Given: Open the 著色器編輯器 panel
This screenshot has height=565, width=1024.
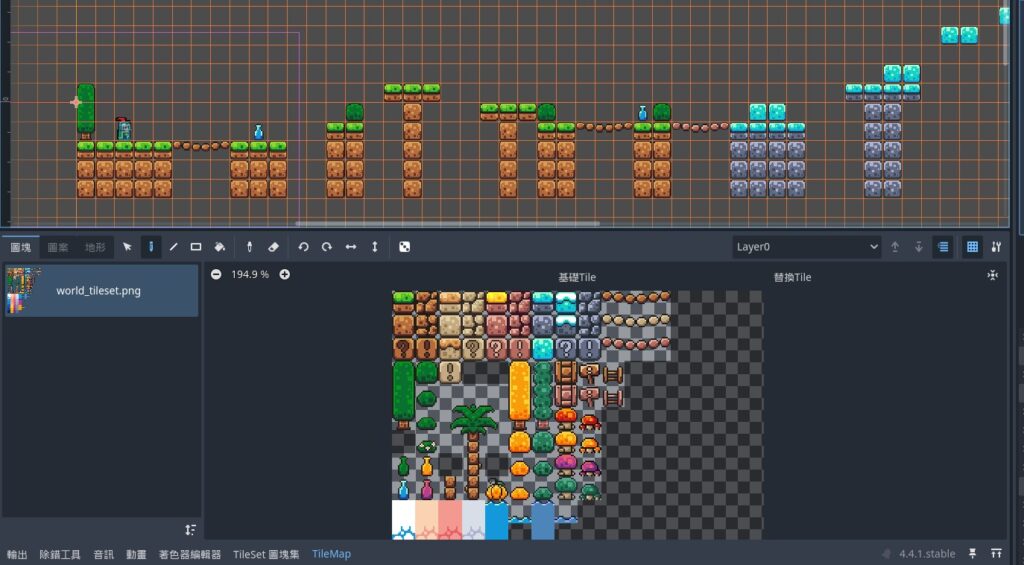Looking at the screenshot, I should coord(190,554).
